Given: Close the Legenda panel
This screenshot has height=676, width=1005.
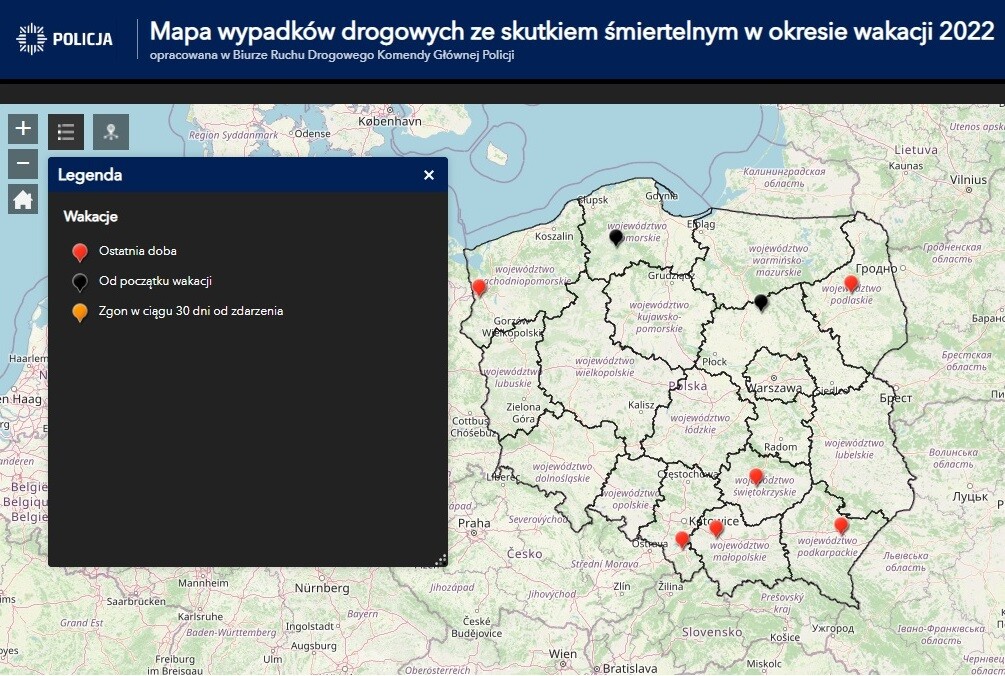Looking at the screenshot, I should point(429,175).
